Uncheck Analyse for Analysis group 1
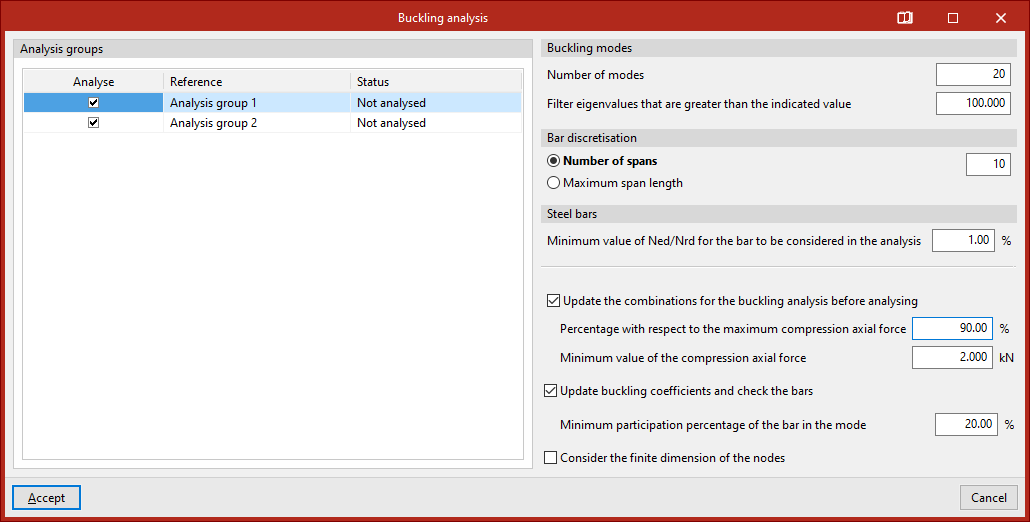The width and height of the screenshot is (1030, 522). click(94, 103)
